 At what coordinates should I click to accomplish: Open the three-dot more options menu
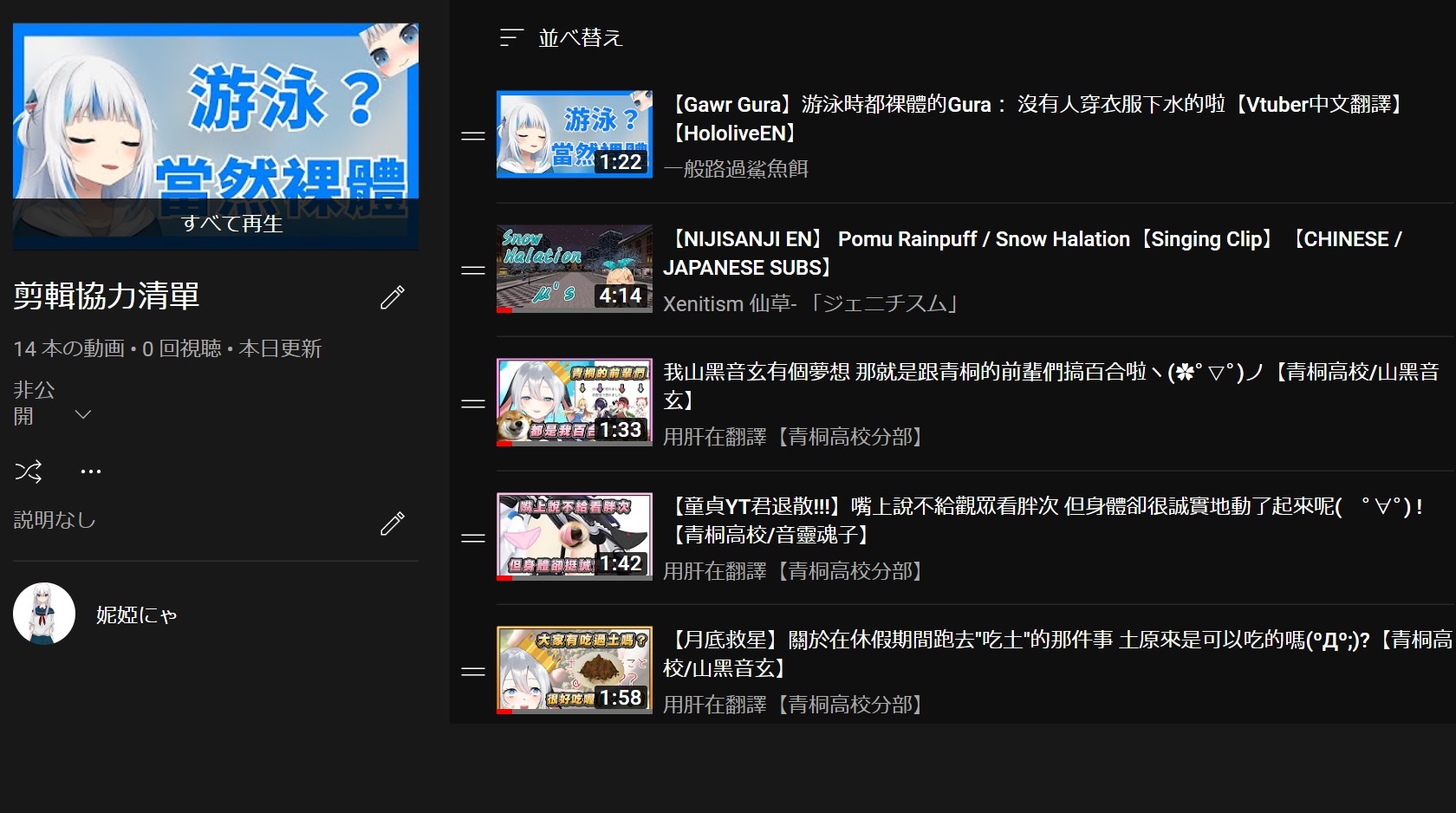[91, 472]
